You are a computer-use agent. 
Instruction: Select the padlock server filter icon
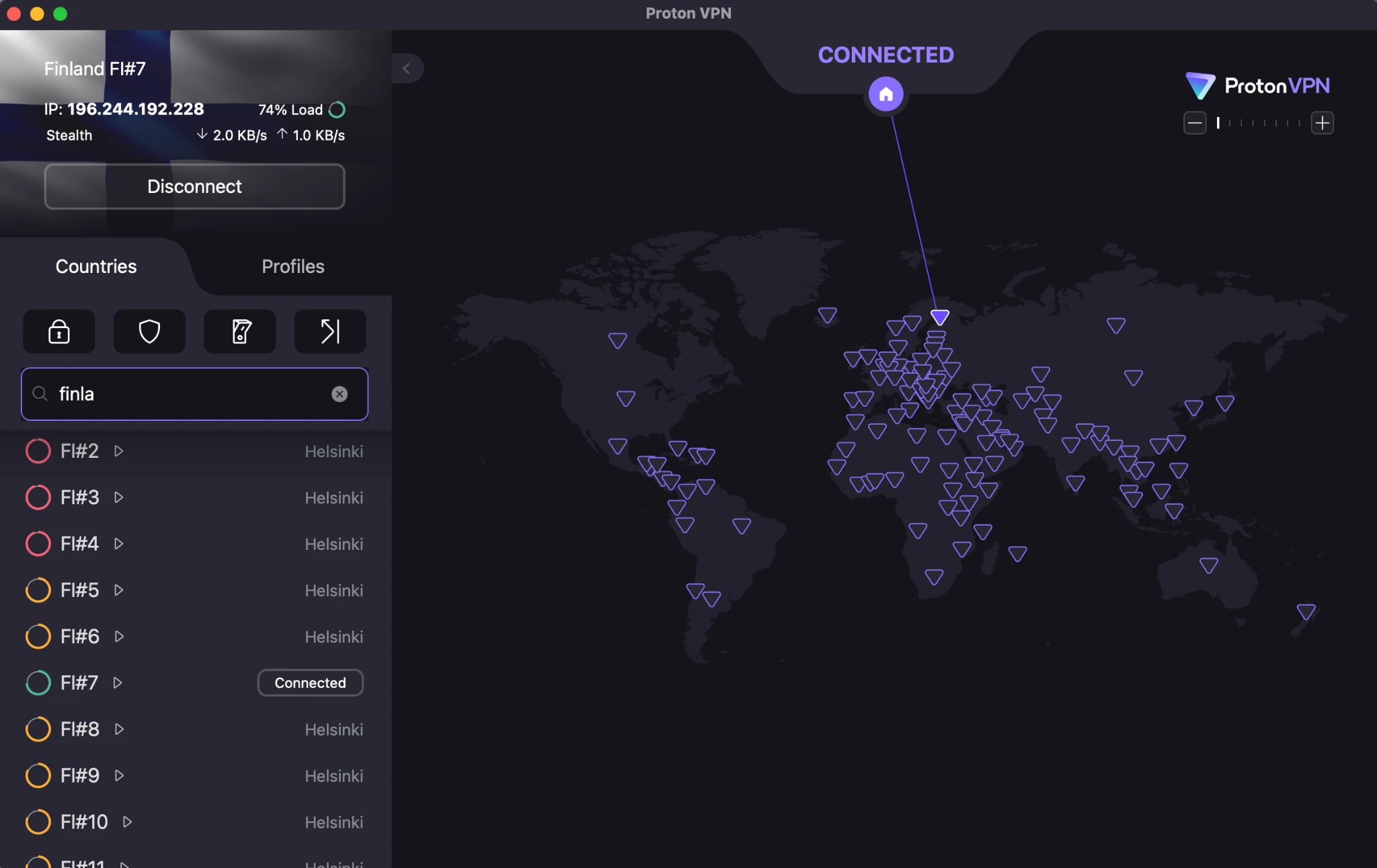coord(58,331)
